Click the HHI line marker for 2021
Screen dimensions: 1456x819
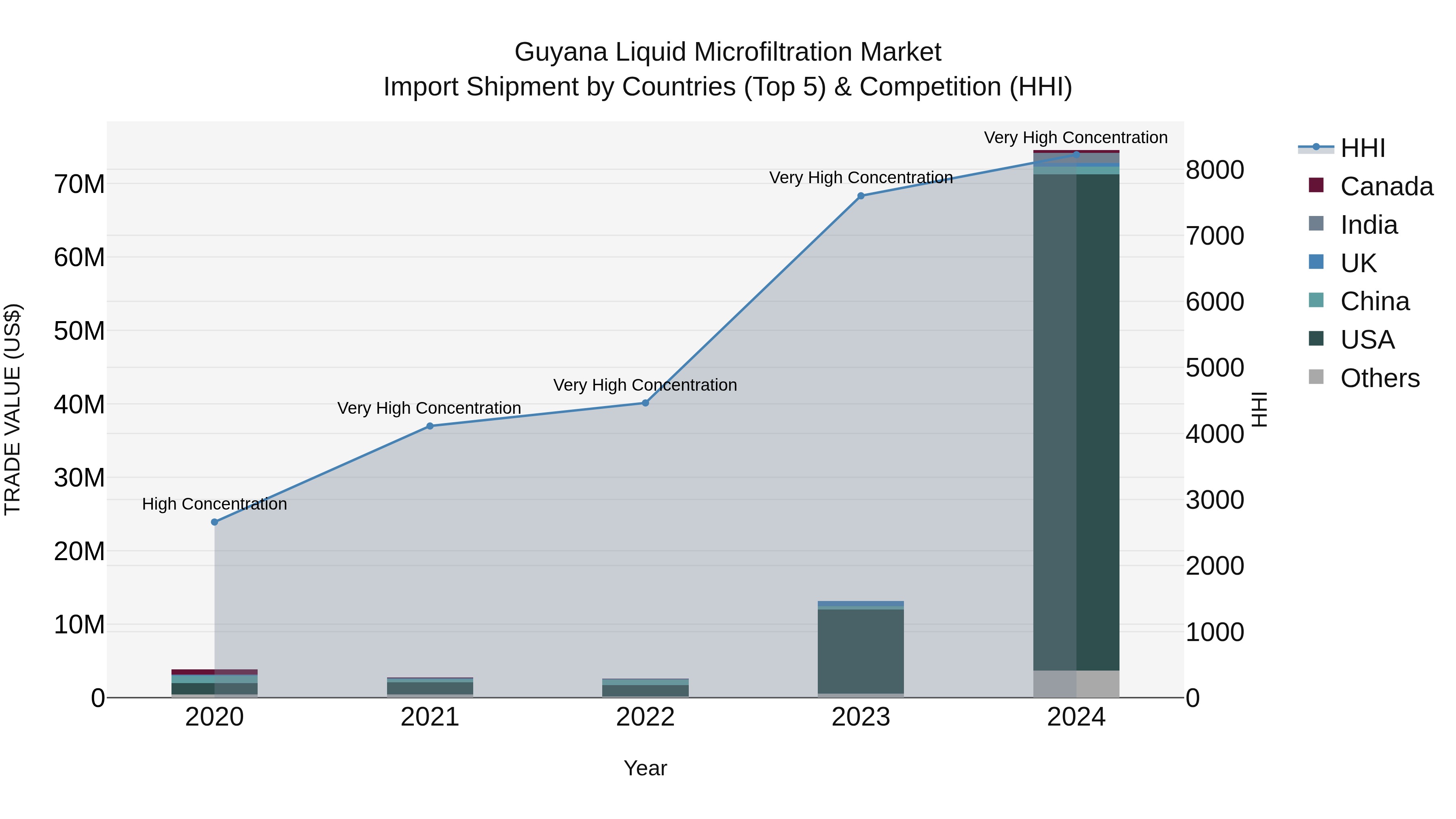430,426
